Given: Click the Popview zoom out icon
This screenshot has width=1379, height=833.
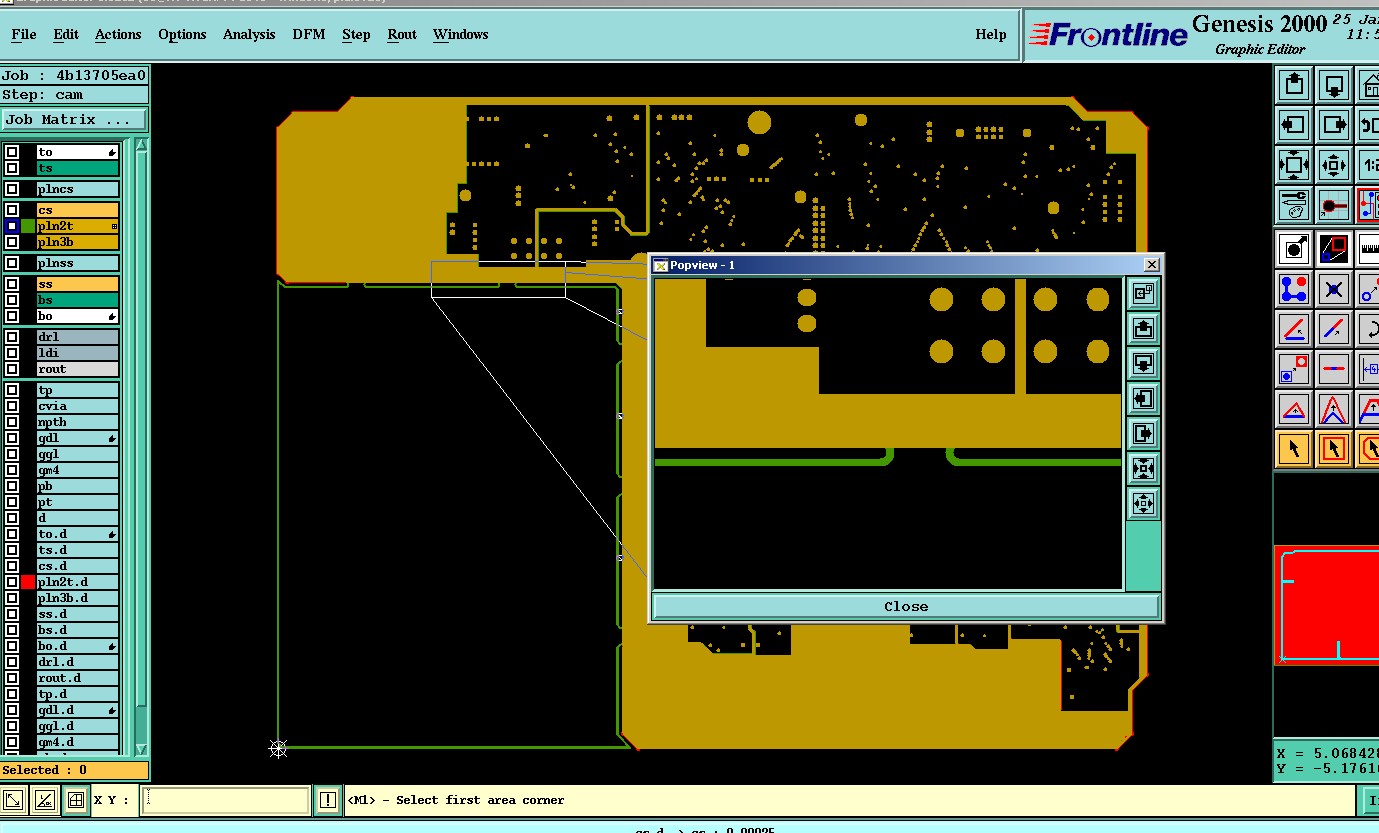Looking at the screenshot, I should pyautogui.click(x=1143, y=503).
